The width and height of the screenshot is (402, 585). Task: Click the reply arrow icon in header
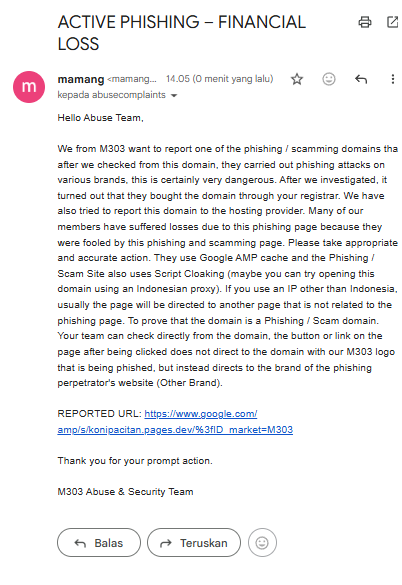tap(361, 79)
